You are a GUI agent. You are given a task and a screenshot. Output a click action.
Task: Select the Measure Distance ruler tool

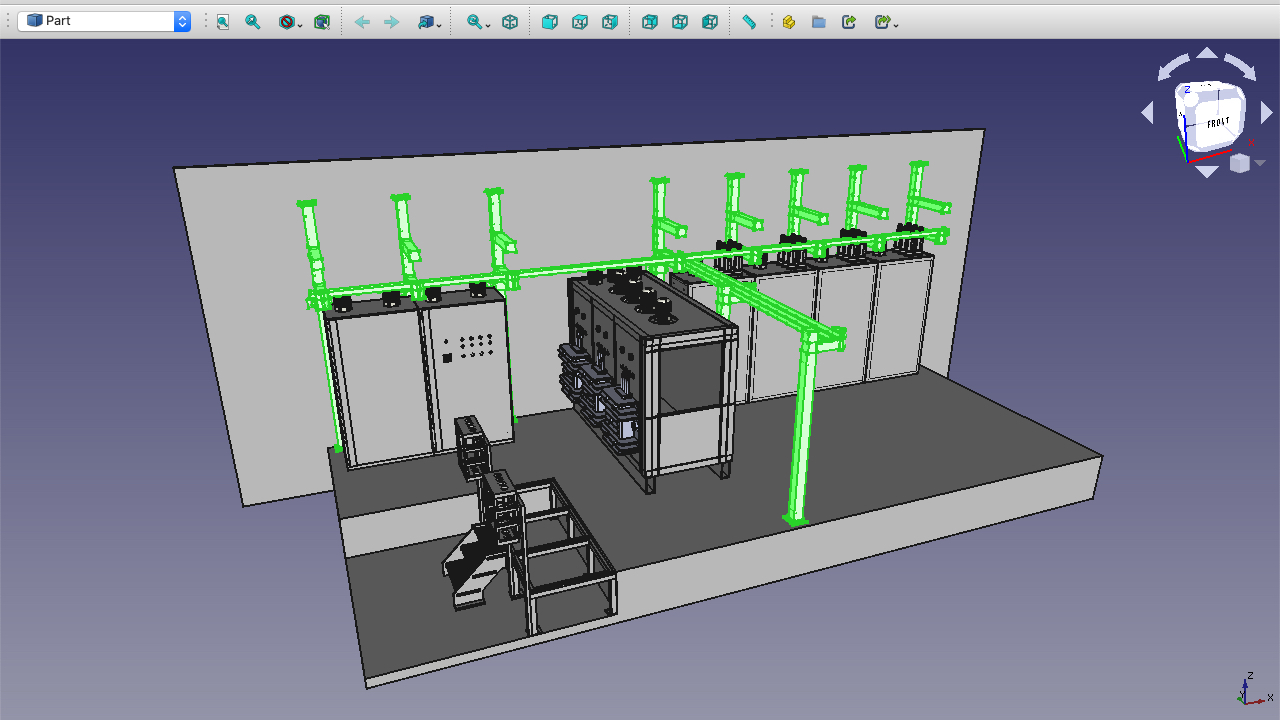[749, 21]
